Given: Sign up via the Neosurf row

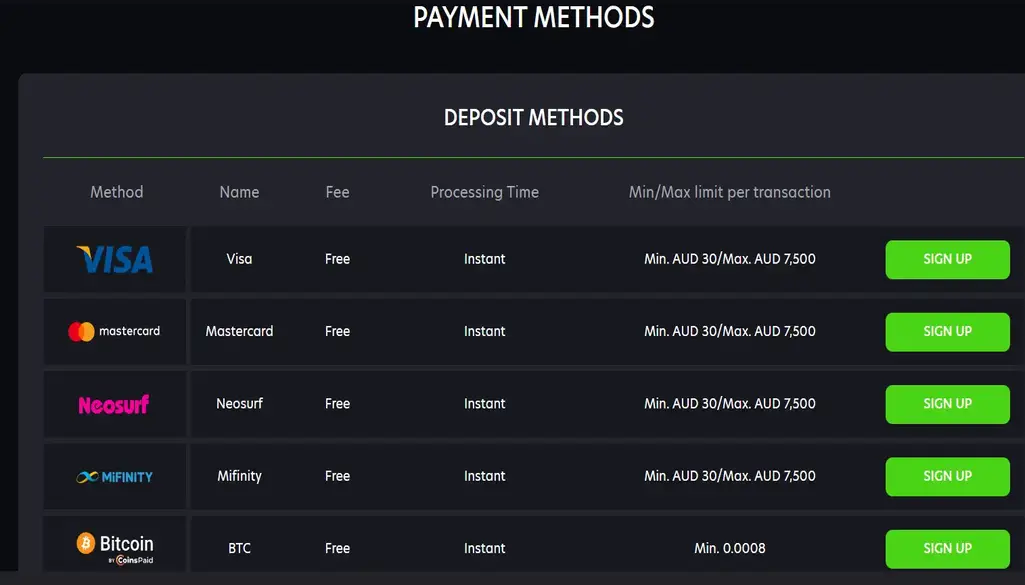Looking at the screenshot, I should point(947,405).
